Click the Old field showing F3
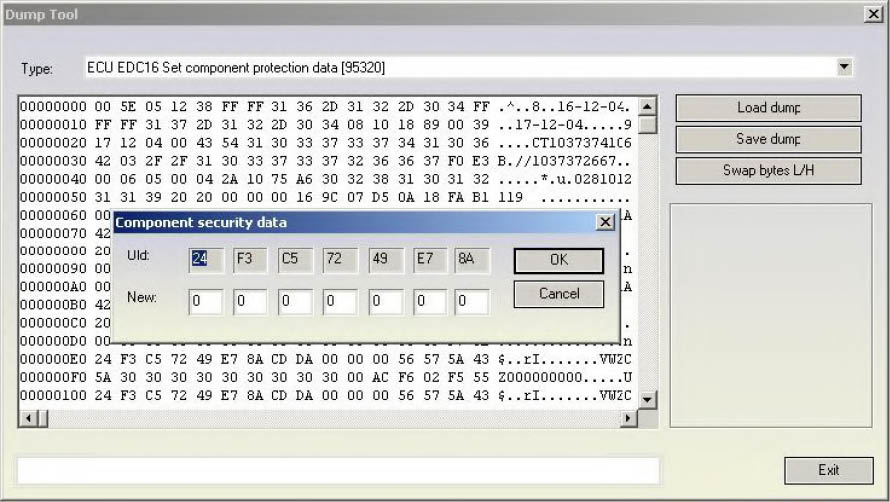Screen dimensions: 890x502 250,260
